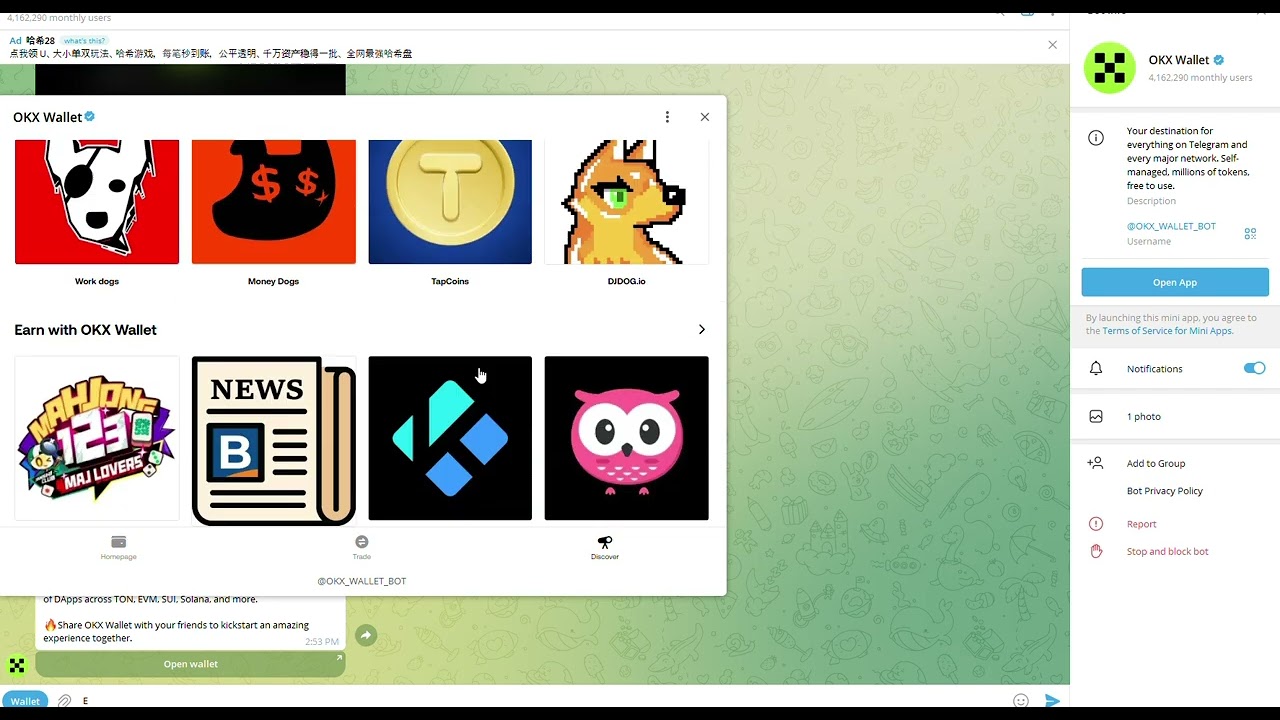Send the message with the arrow icon
1280x720 pixels.
coord(1052,701)
